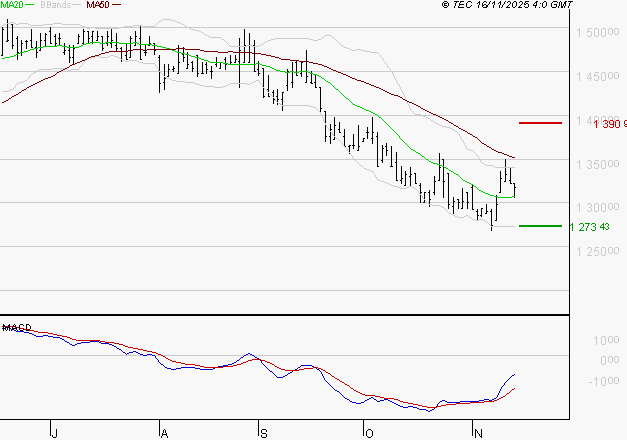Click the O month label on time axis
Image resolution: width=627 pixels, height=440 pixels.
pos(367,432)
